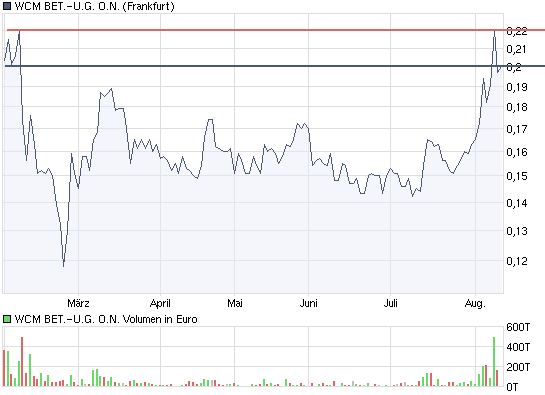Screen dimensions: 545x395
Task: Click the 'Aug.' month label
Action: 475,304
